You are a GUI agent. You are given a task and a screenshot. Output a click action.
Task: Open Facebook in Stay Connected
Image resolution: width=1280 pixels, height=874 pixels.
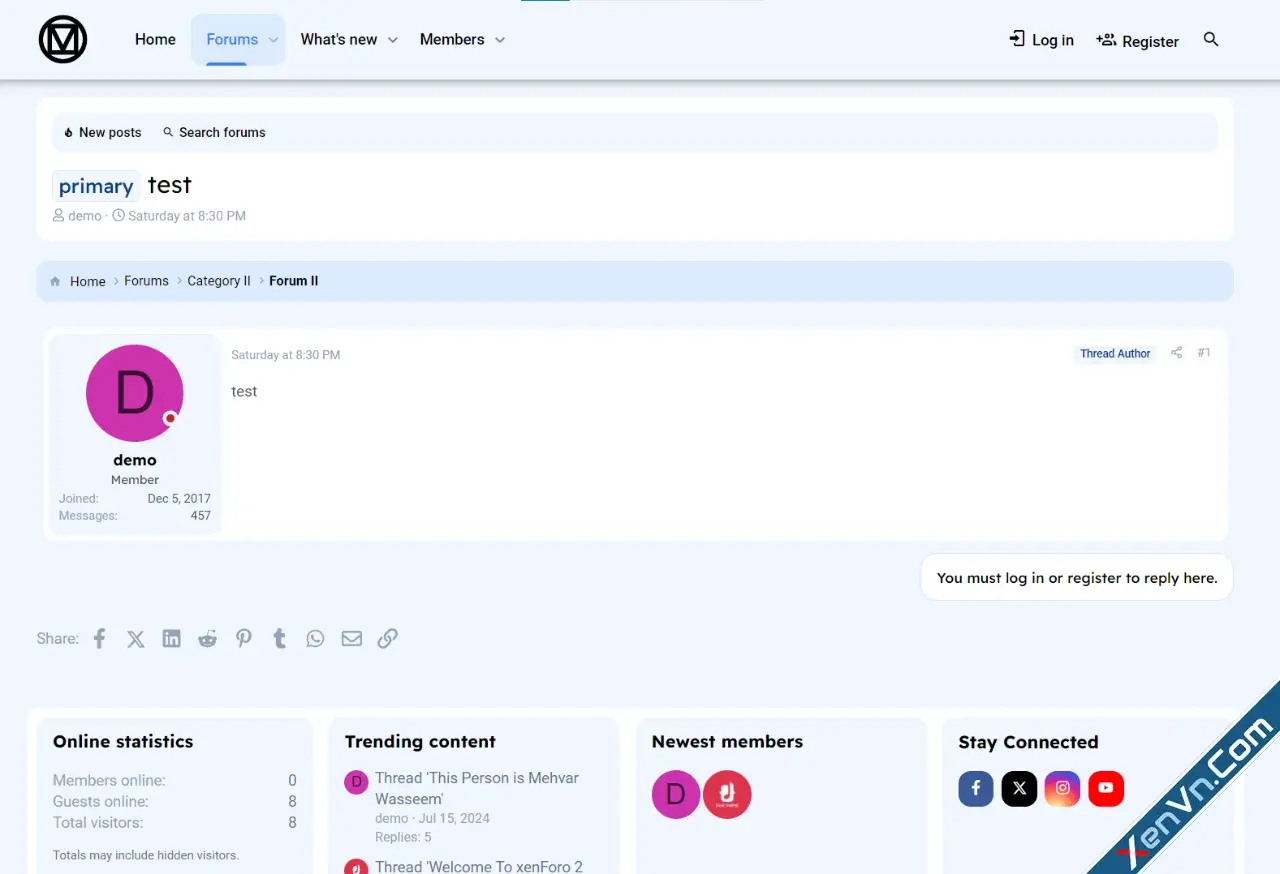coord(976,788)
